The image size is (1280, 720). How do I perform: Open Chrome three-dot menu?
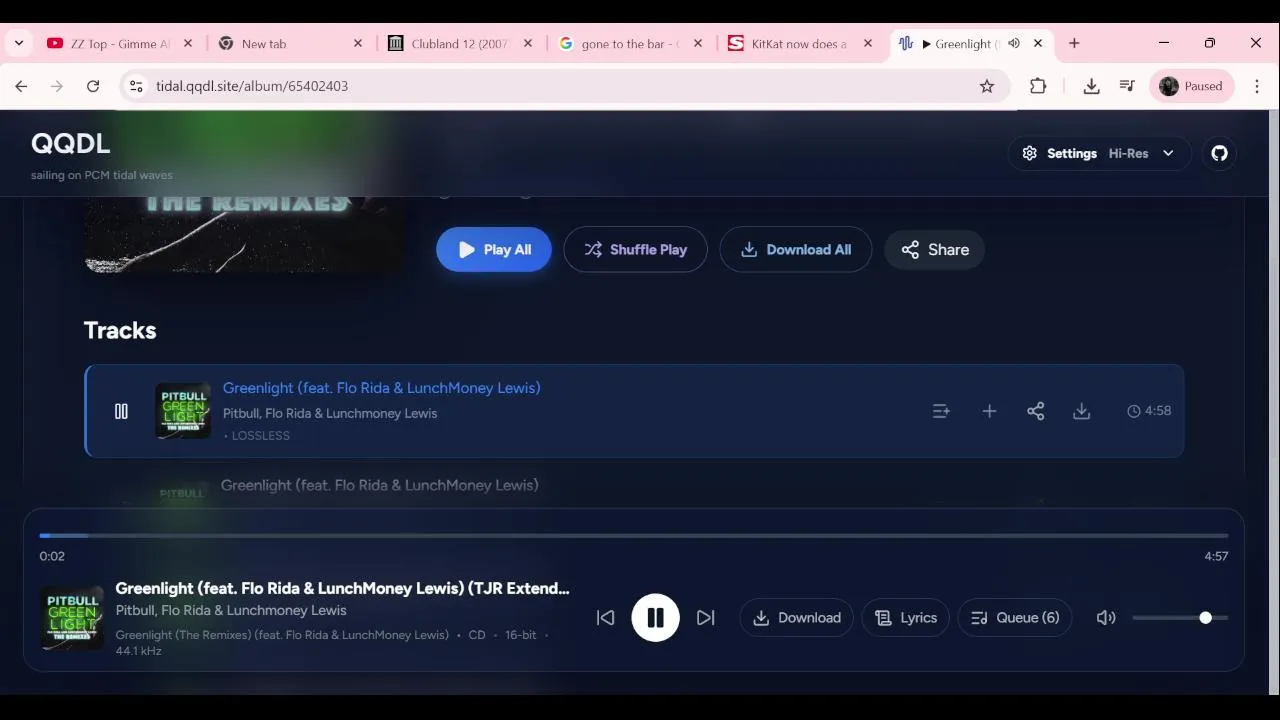point(1257,86)
